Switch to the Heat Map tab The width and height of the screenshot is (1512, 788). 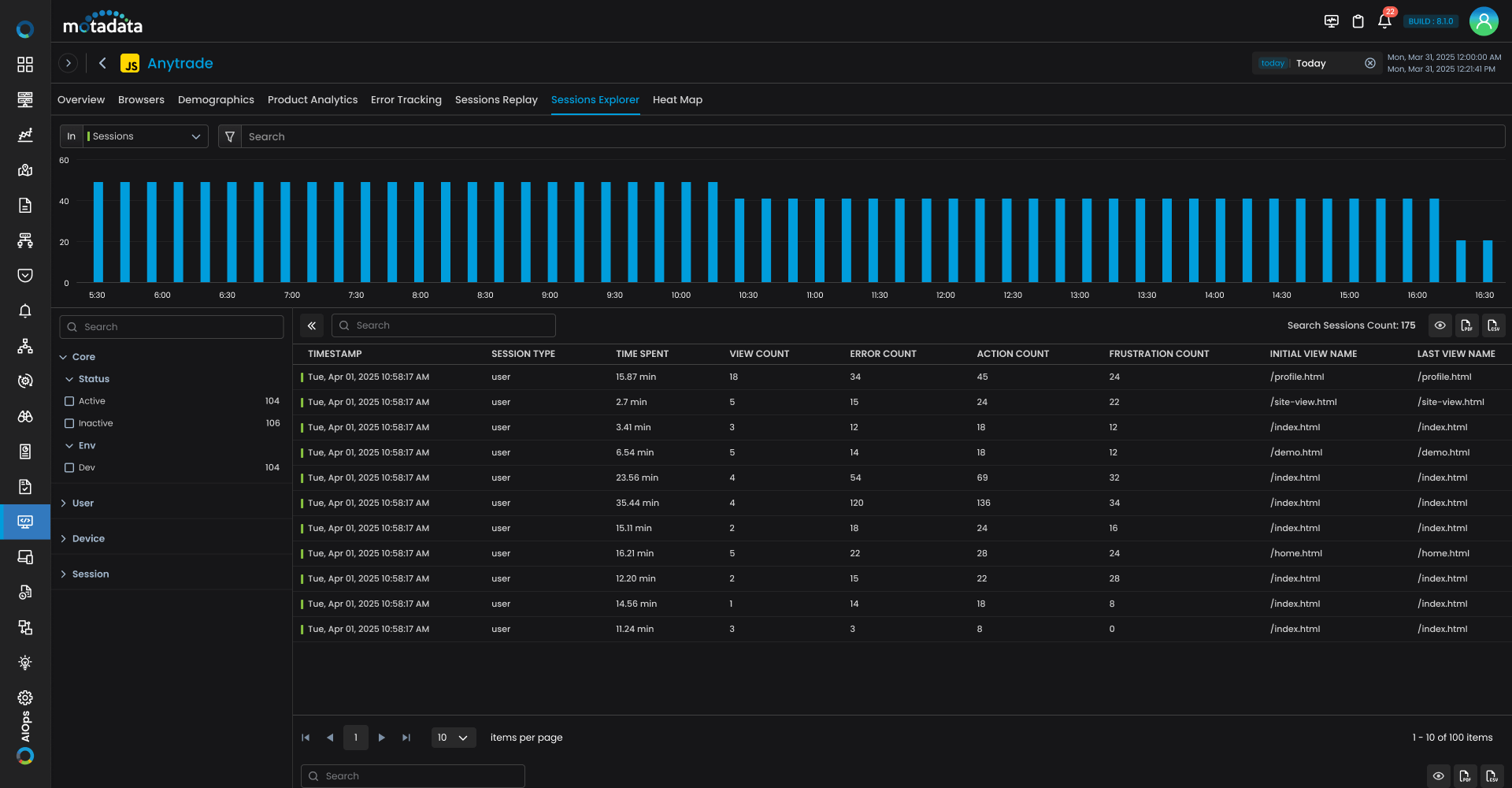pos(677,99)
